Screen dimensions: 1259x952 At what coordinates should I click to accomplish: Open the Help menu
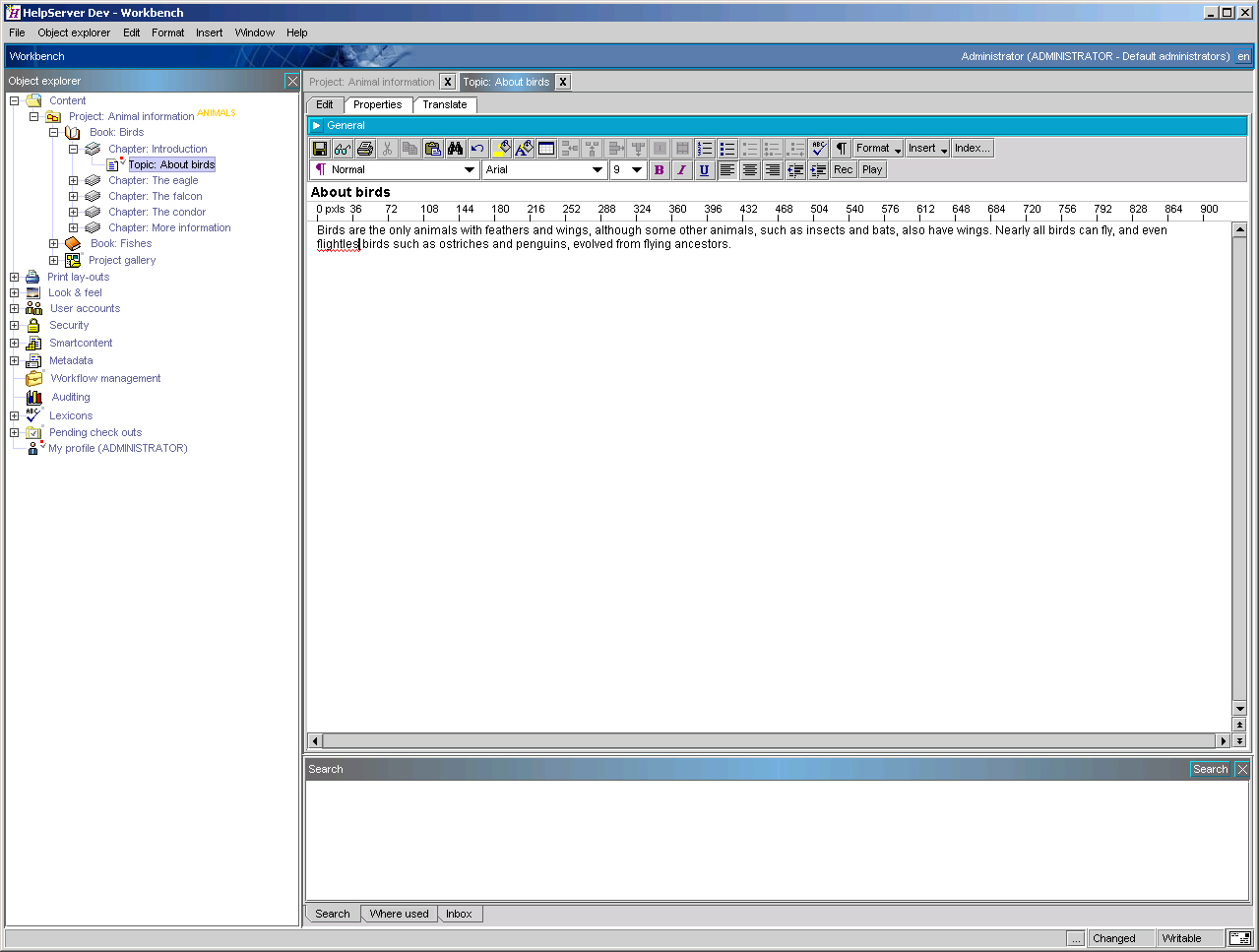tap(297, 32)
